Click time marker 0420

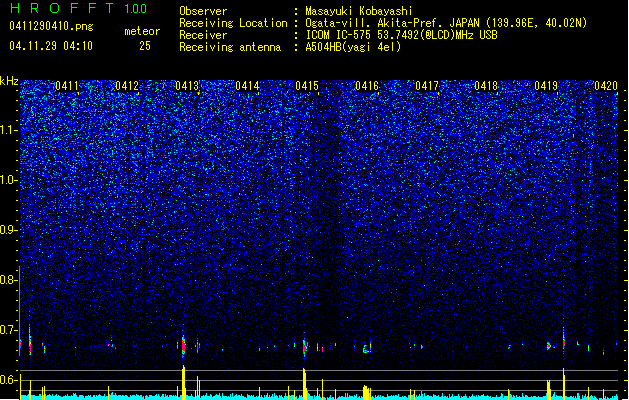coord(606,86)
